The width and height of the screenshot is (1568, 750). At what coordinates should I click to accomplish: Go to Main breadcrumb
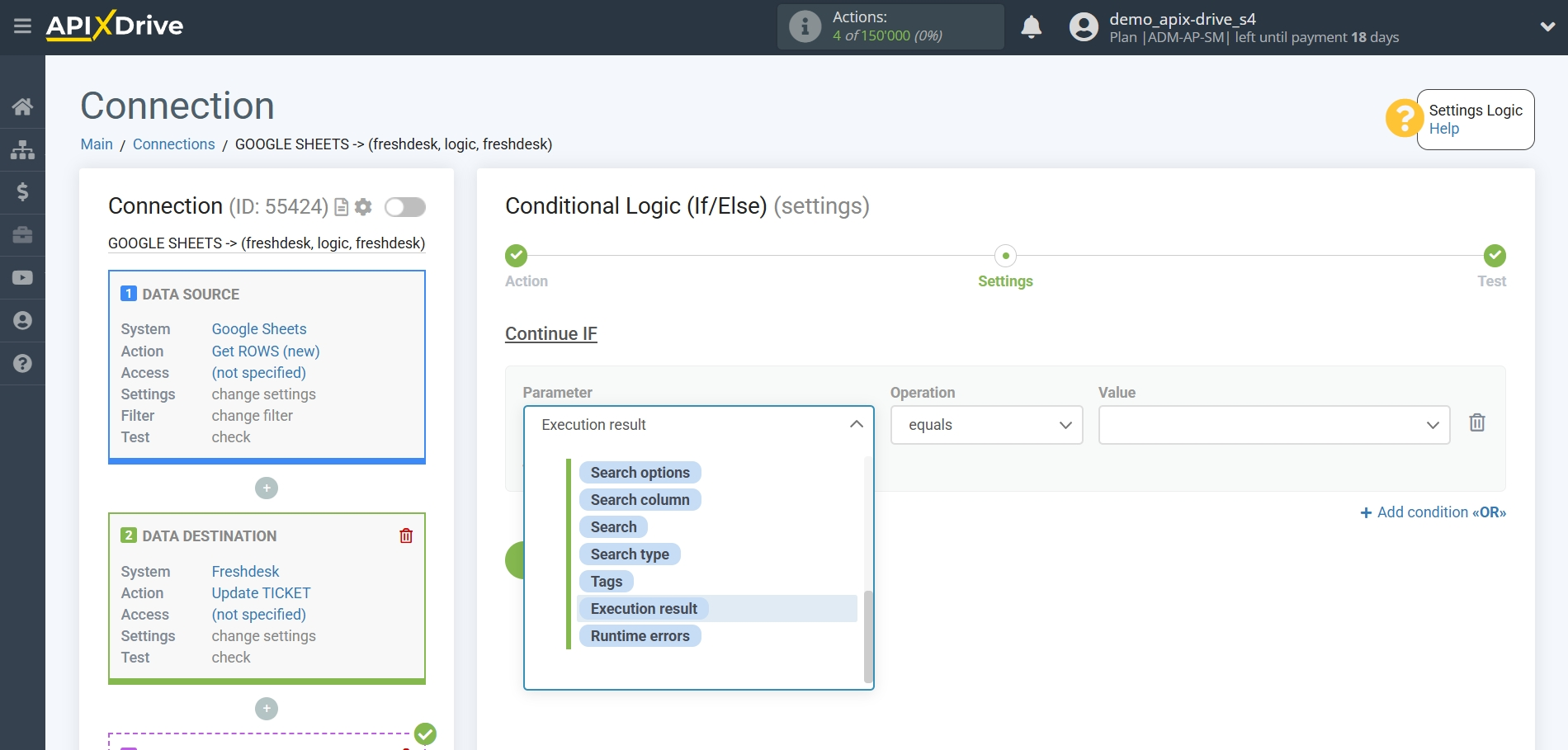97,144
